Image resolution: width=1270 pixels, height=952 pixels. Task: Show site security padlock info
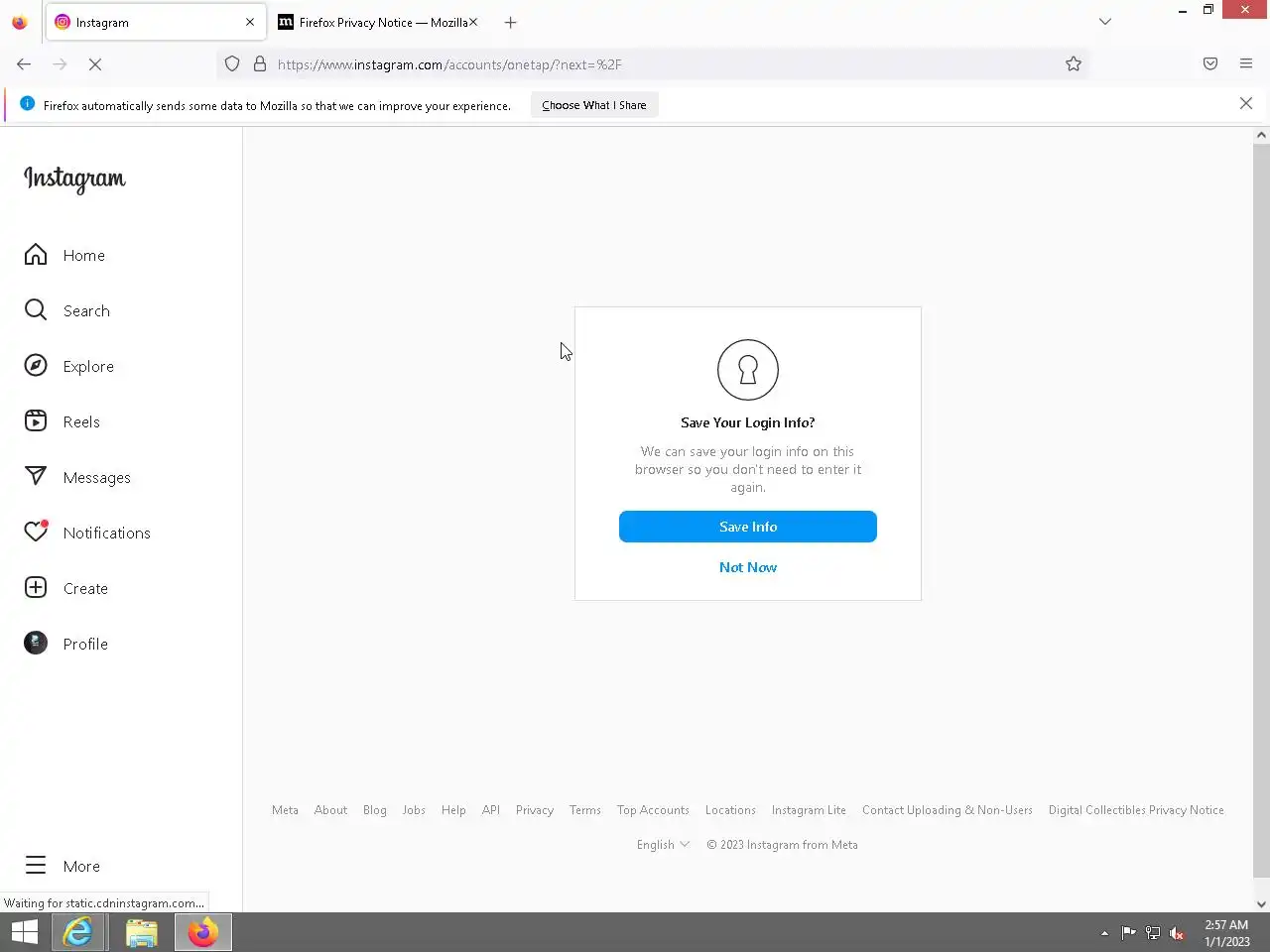click(x=260, y=64)
